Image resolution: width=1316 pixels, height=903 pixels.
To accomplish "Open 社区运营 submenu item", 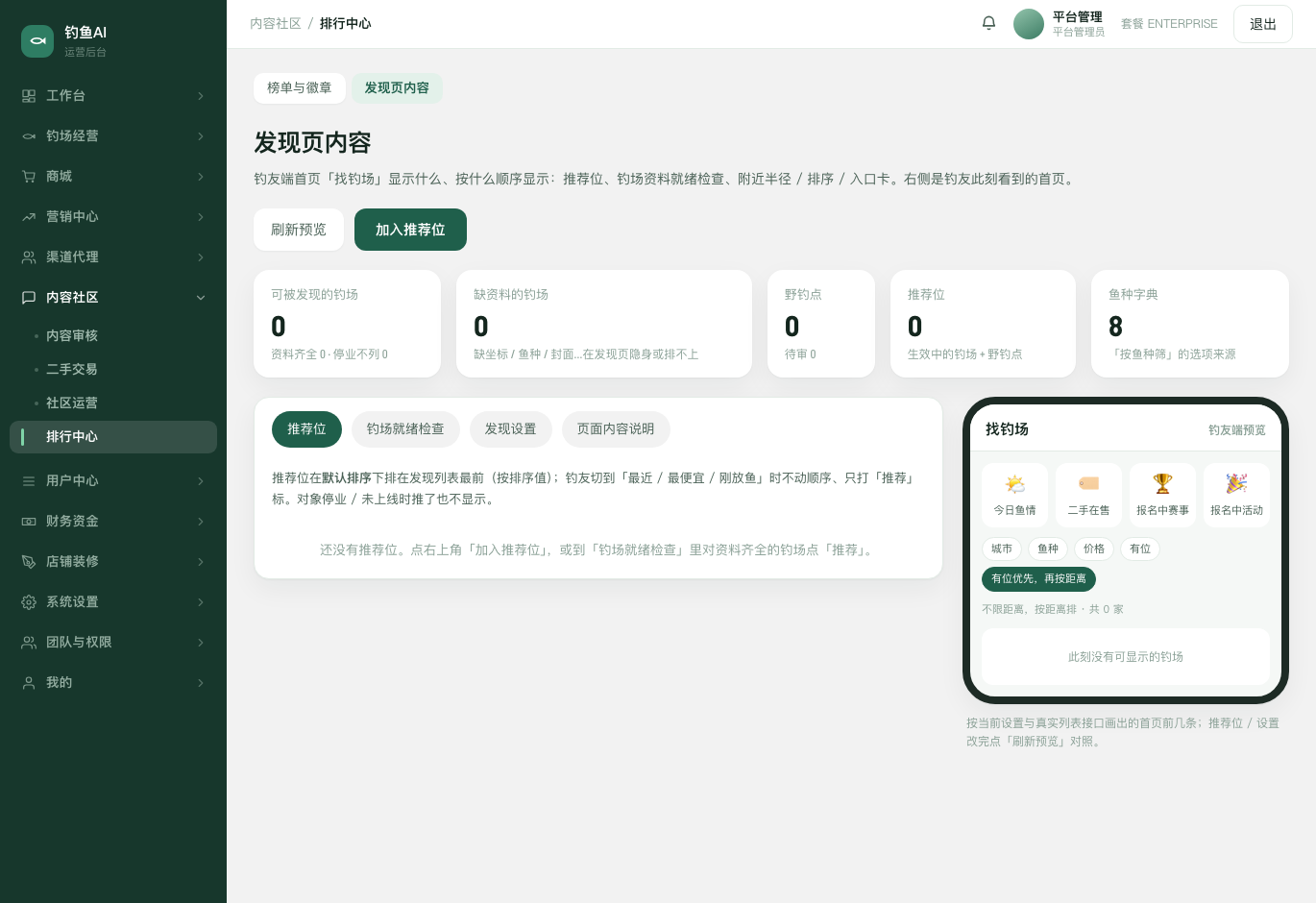I will [113, 403].
